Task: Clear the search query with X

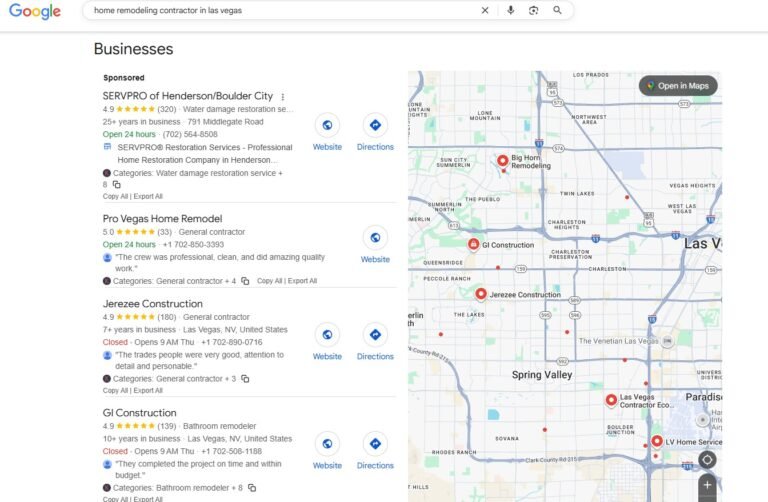Action: pyautogui.click(x=485, y=10)
